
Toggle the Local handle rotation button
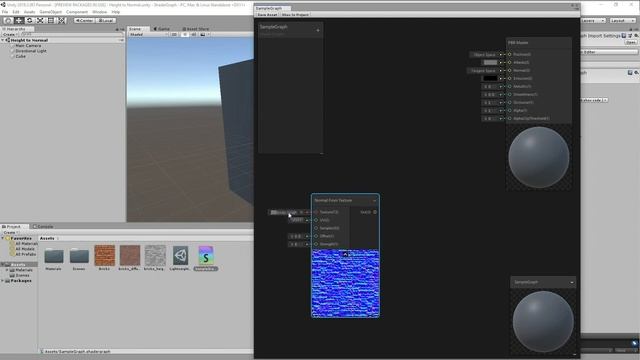click(x=106, y=20)
